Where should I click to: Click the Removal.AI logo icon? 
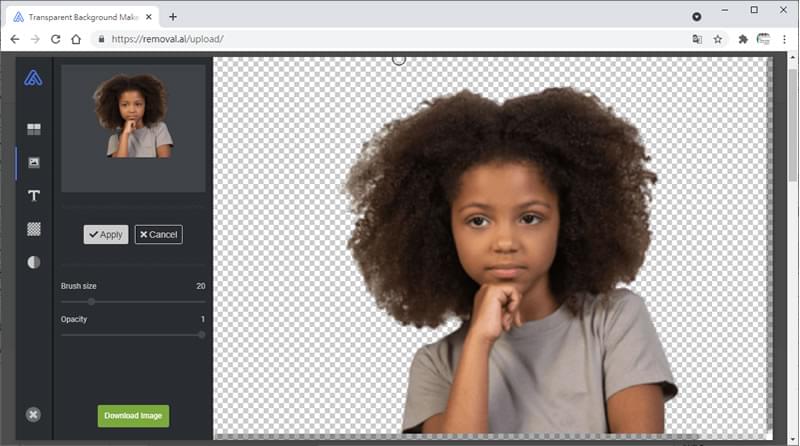tap(33, 78)
